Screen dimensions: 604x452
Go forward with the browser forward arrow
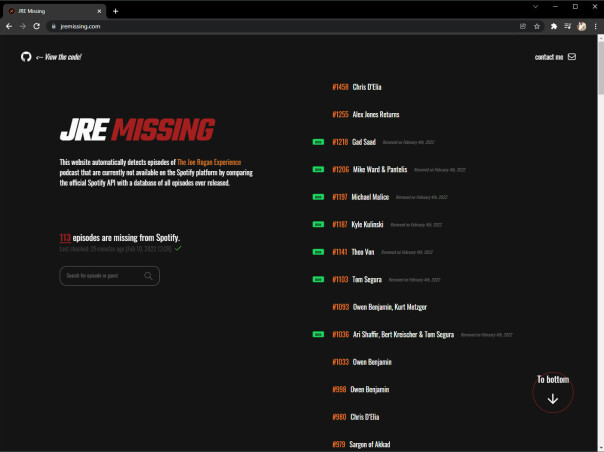point(23,26)
